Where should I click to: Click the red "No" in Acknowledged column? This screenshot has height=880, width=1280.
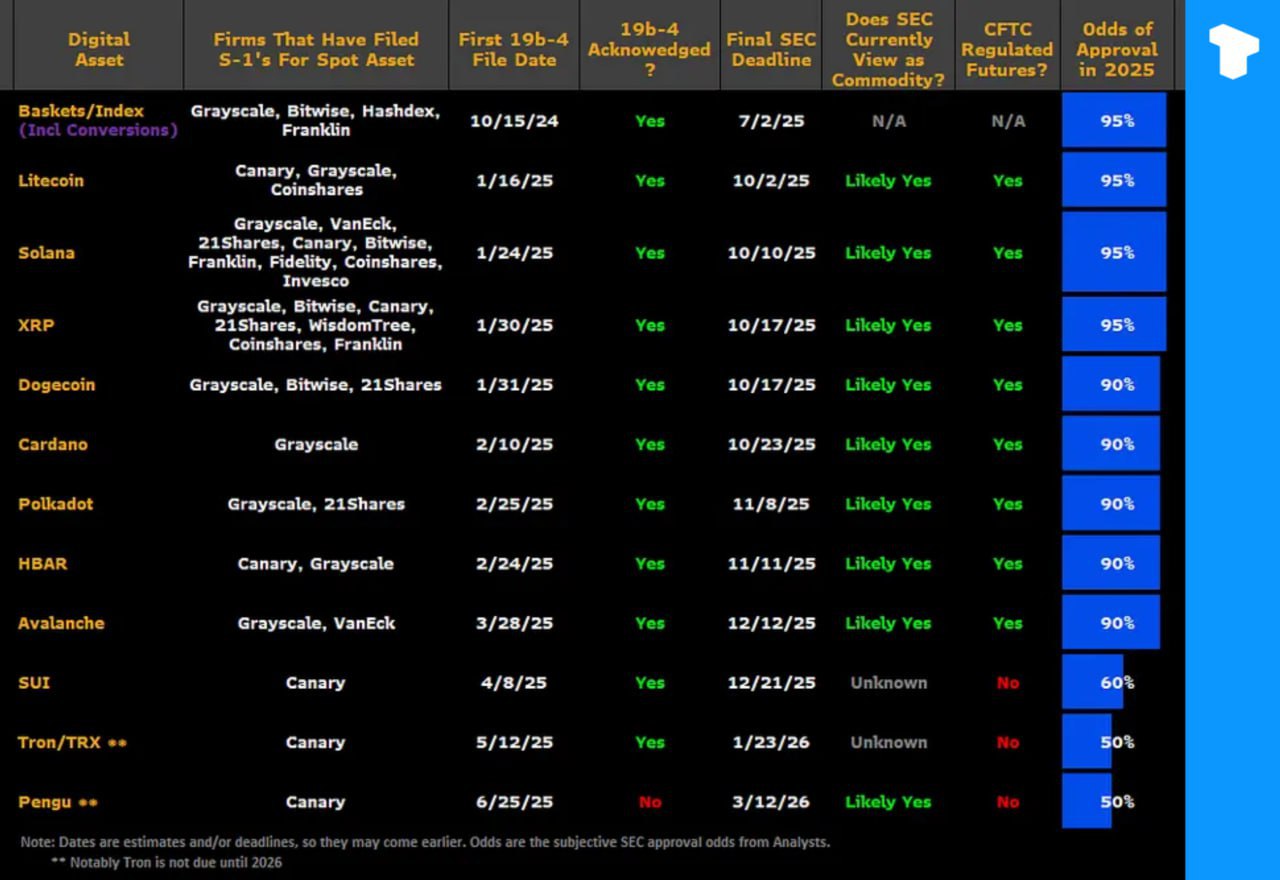coord(649,802)
